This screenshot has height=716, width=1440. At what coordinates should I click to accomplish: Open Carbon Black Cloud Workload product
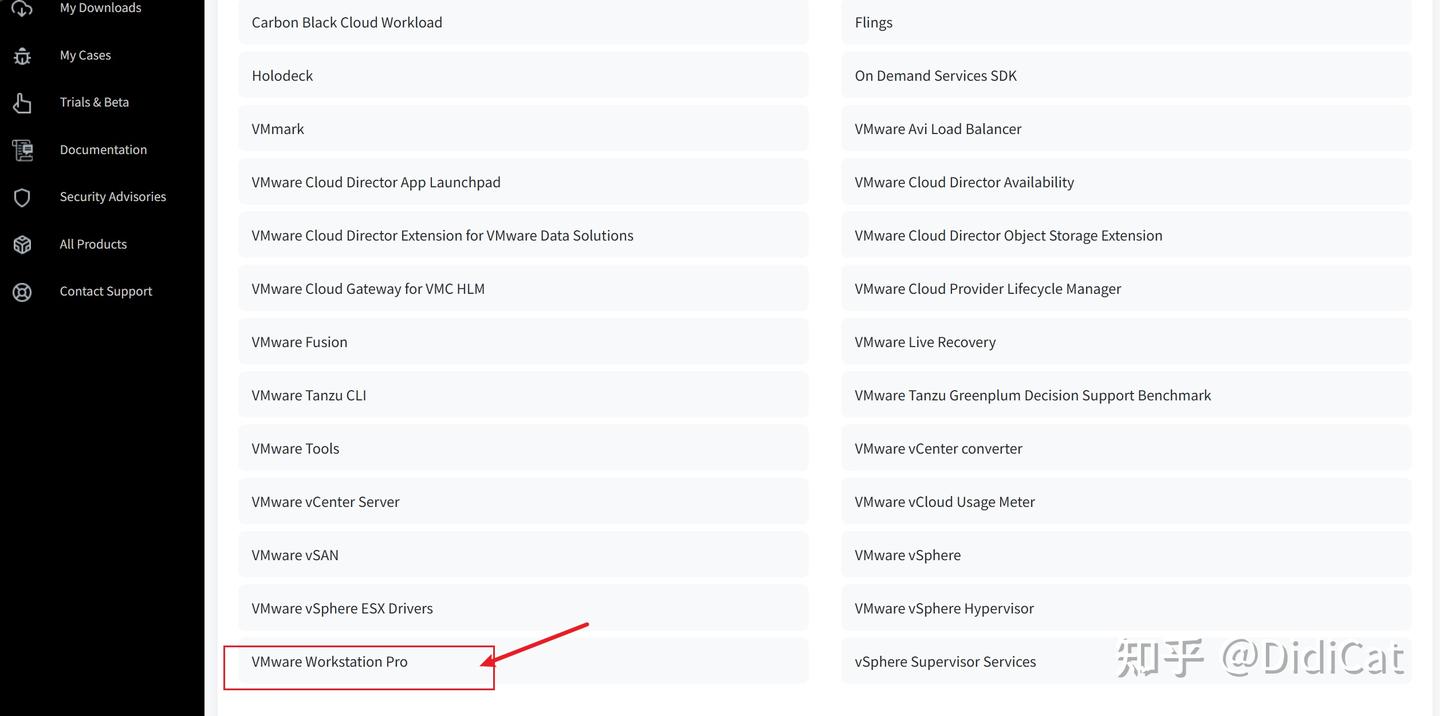coord(523,22)
